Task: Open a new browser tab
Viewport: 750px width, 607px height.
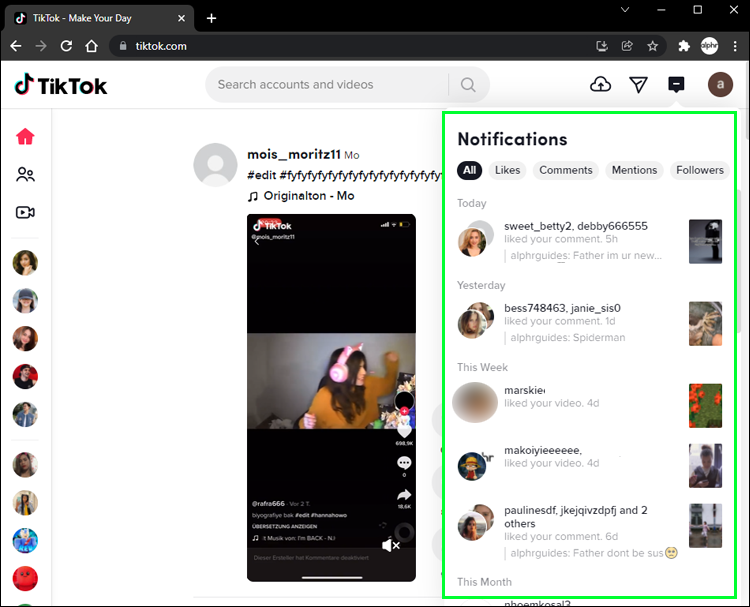Action: tap(211, 18)
